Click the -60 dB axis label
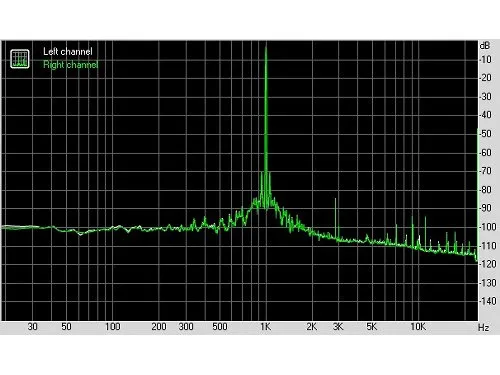Image resolution: width=500 pixels, height=375 pixels. pos(485,153)
